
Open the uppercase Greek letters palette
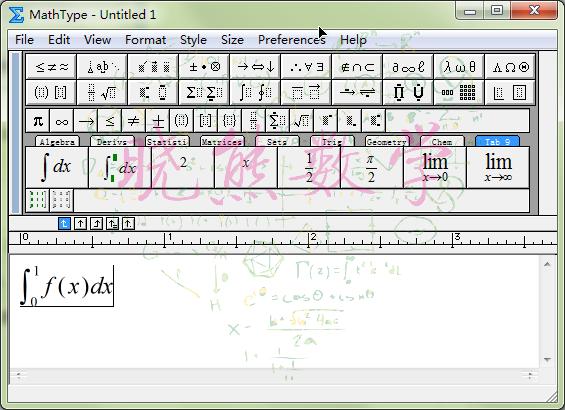pyautogui.click(x=510, y=66)
